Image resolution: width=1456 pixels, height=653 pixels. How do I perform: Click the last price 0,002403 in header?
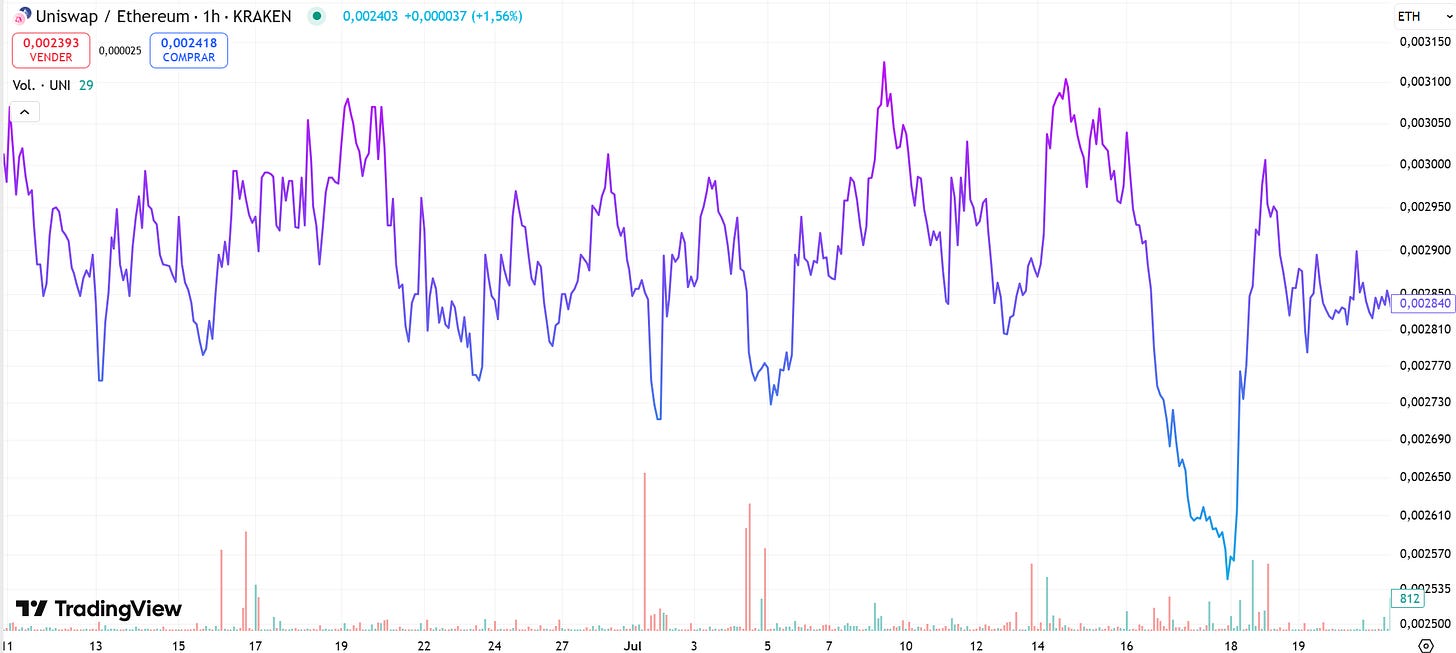[x=369, y=16]
